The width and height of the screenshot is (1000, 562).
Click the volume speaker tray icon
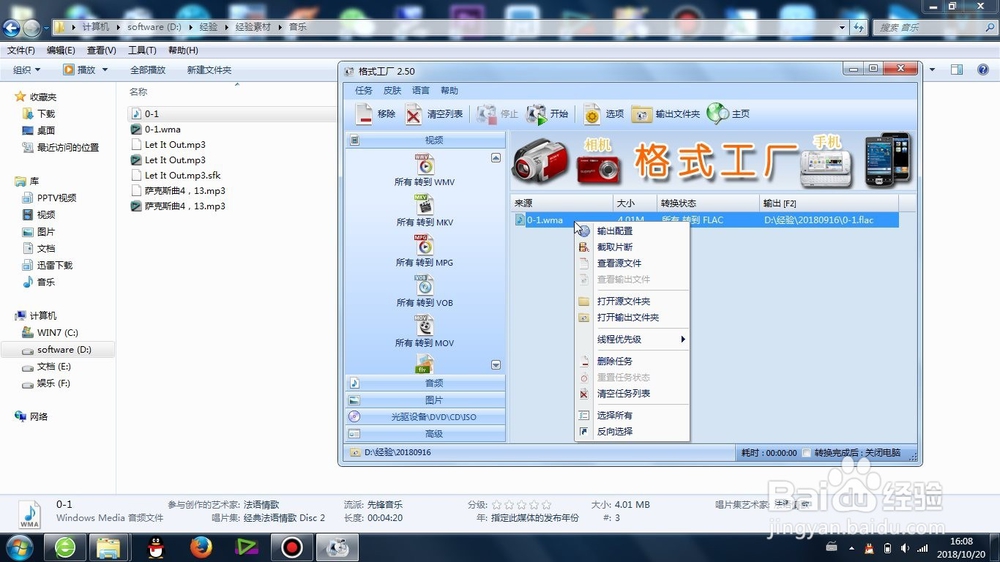coord(904,548)
